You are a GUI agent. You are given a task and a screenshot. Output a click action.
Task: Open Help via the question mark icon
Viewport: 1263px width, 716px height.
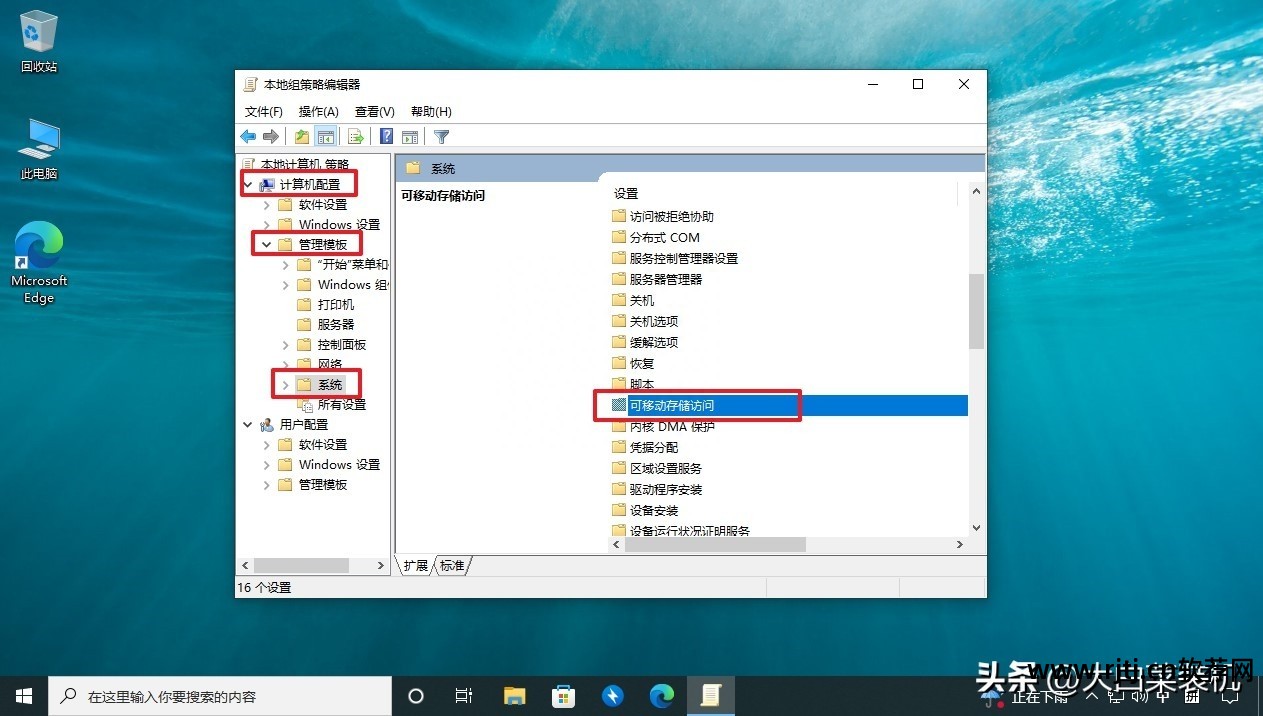386,137
